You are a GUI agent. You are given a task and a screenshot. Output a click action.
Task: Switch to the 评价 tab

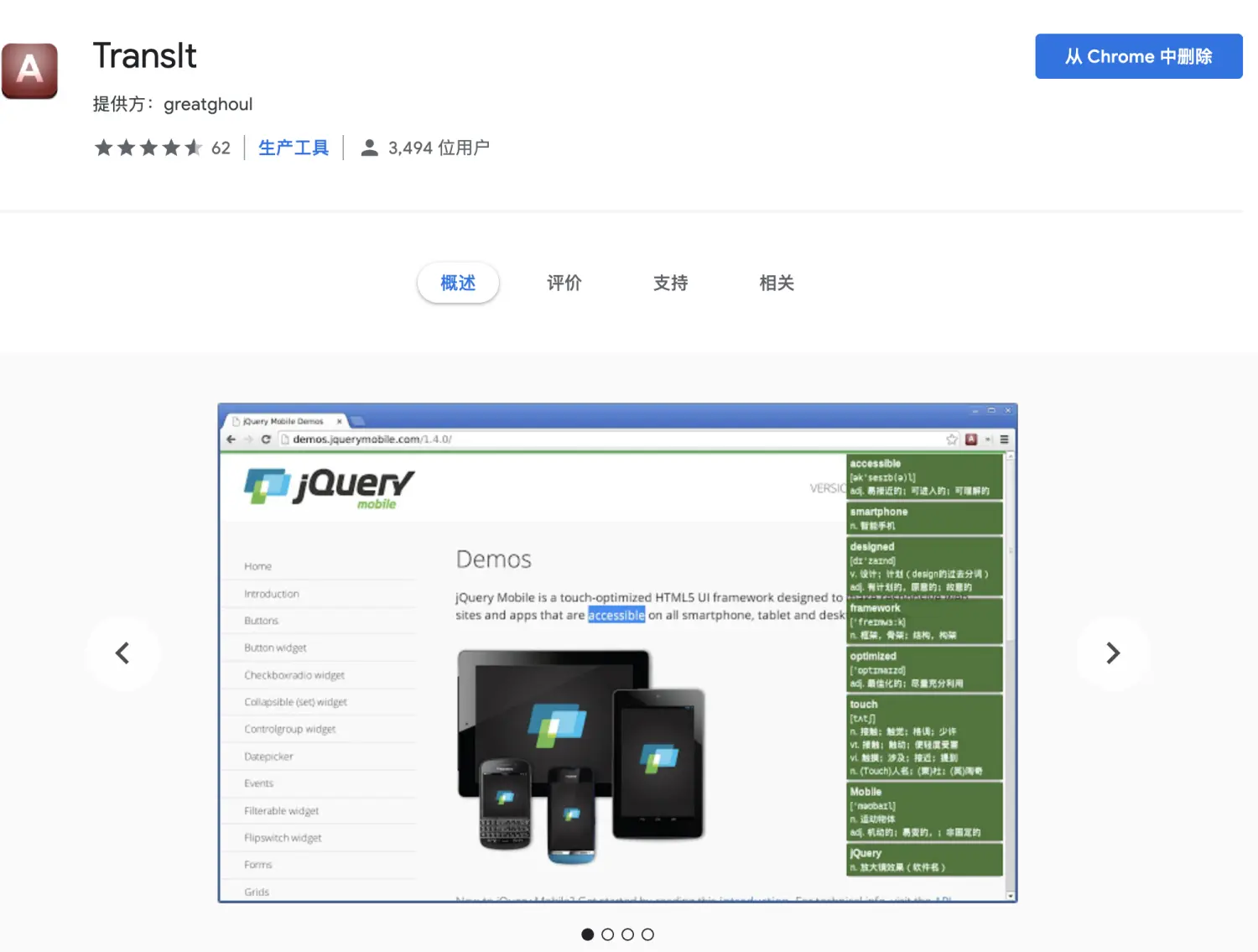564,283
